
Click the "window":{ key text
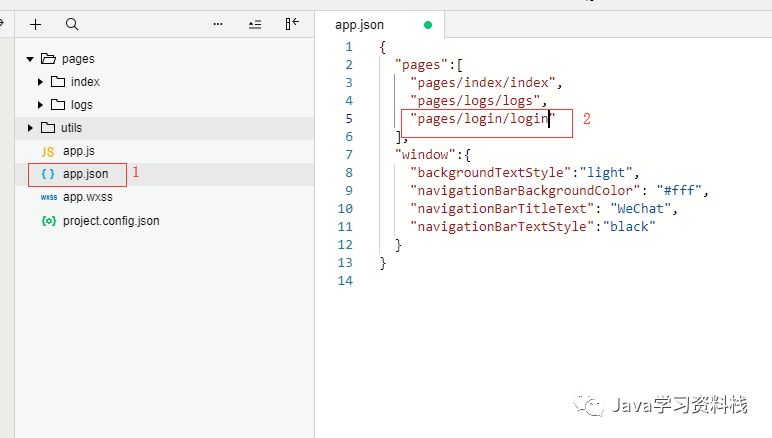tap(433, 155)
